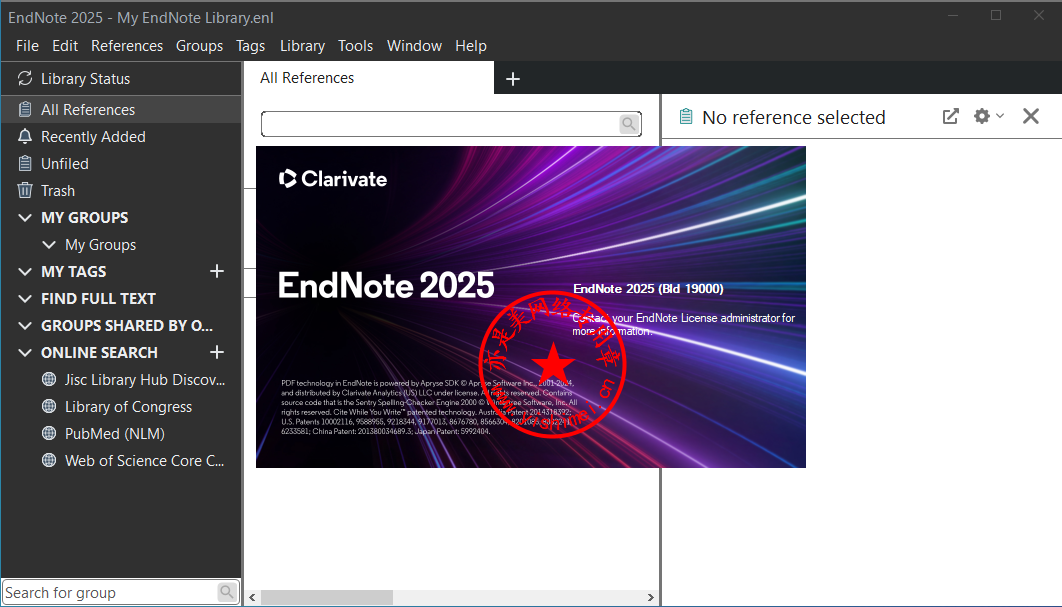1062x607 pixels.
Task: Click the EndNote 2025 splash screen
Action: click(x=530, y=306)
